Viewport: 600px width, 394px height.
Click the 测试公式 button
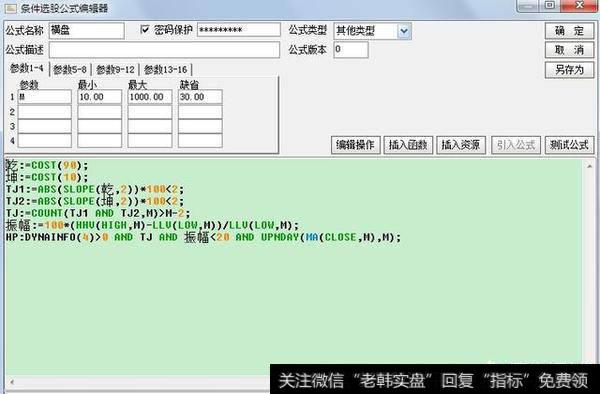pos(569,145)
